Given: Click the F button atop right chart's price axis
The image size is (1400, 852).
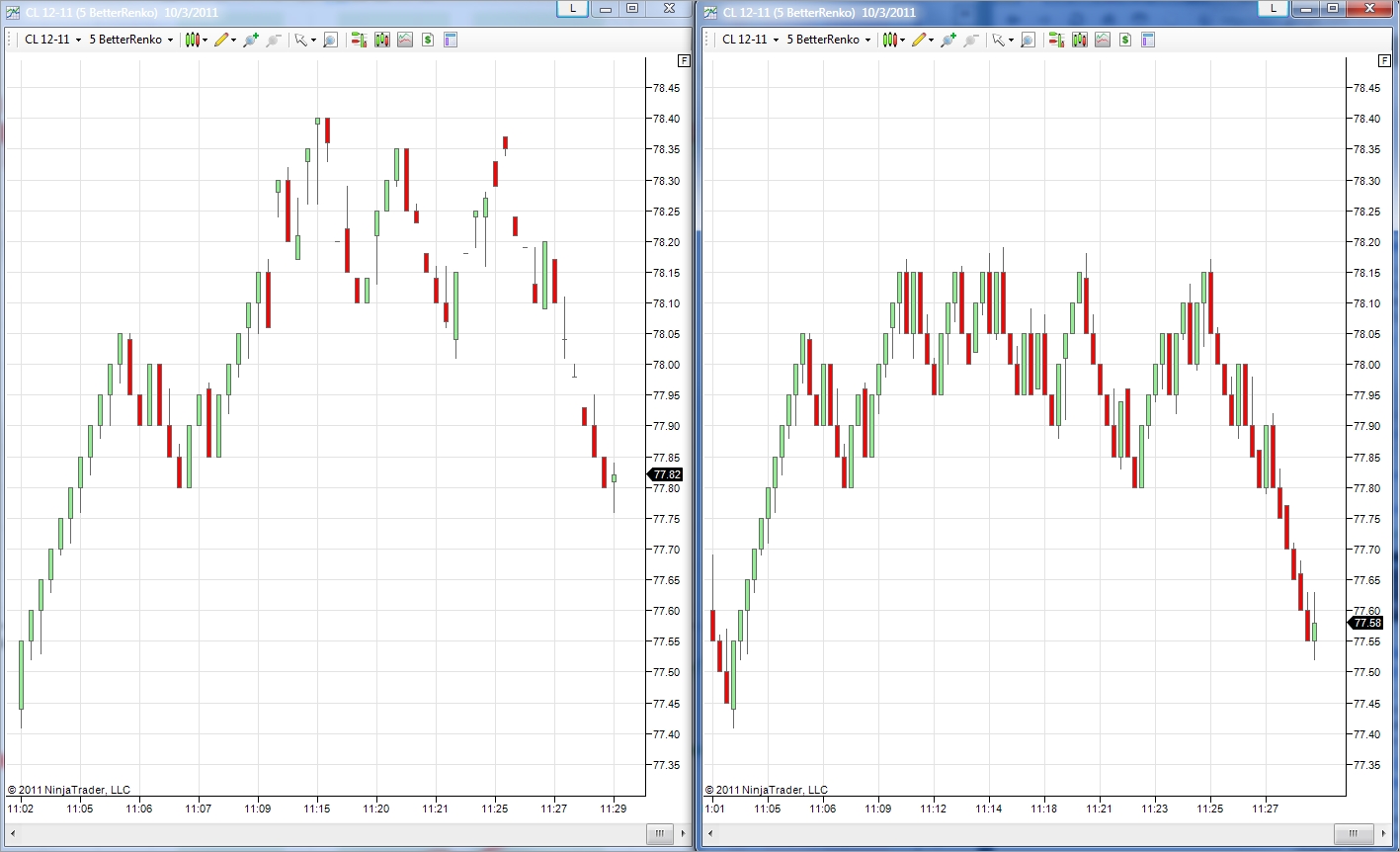Looking at the screenshot, I should [1384, 60].
